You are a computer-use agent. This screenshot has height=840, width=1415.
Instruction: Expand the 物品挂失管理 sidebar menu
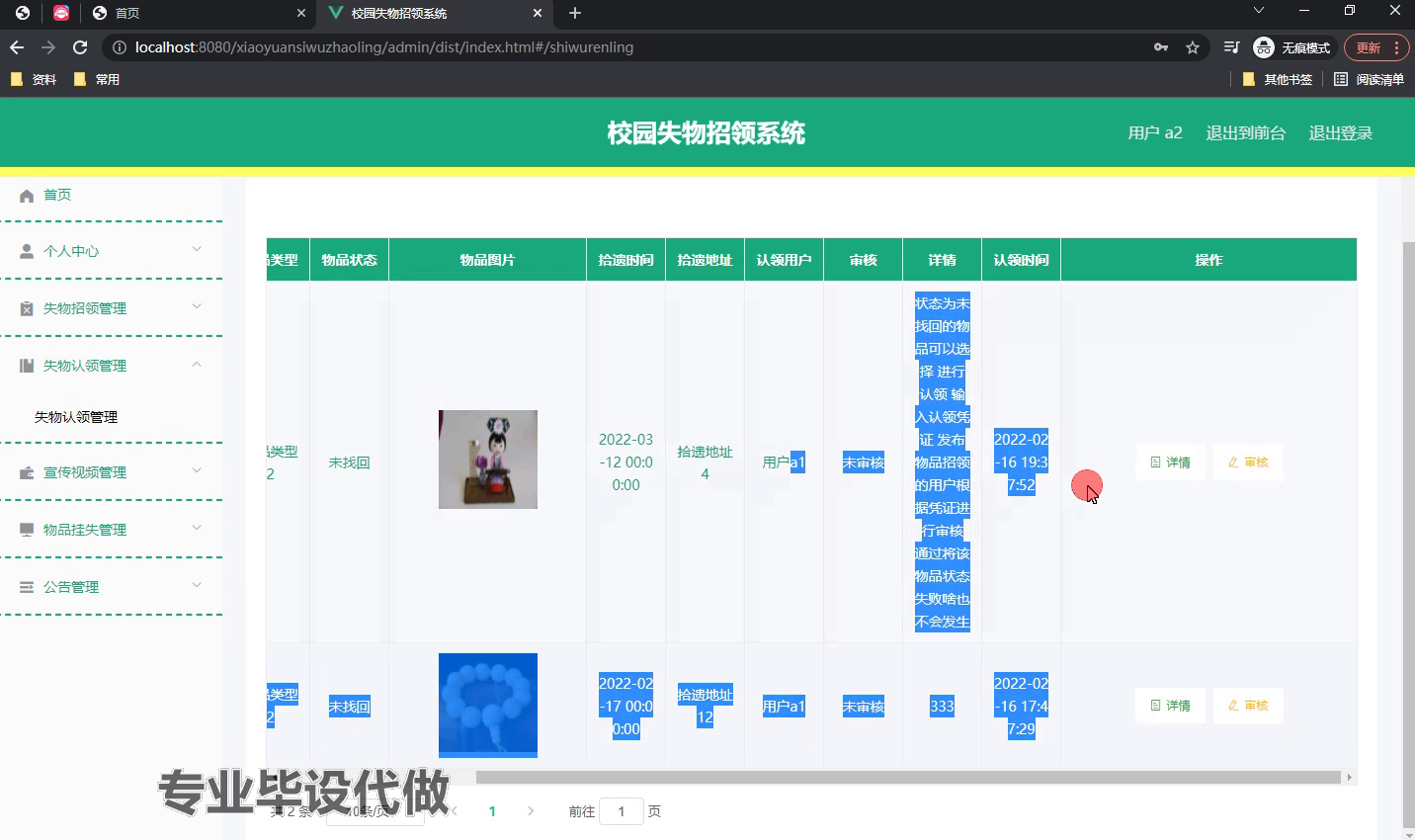click(x=111, y=530)
